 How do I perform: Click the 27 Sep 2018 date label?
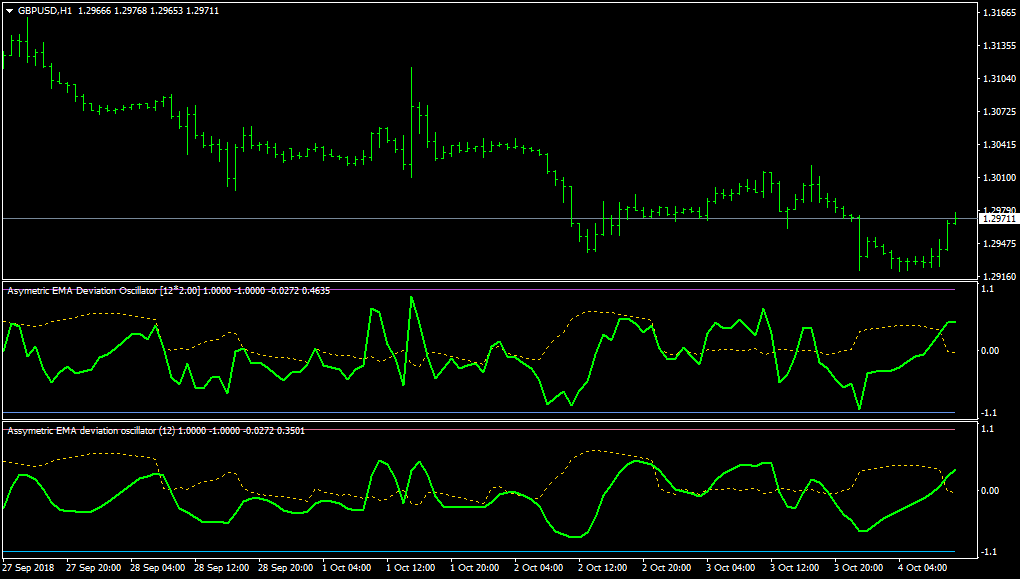tap(29, 568)
